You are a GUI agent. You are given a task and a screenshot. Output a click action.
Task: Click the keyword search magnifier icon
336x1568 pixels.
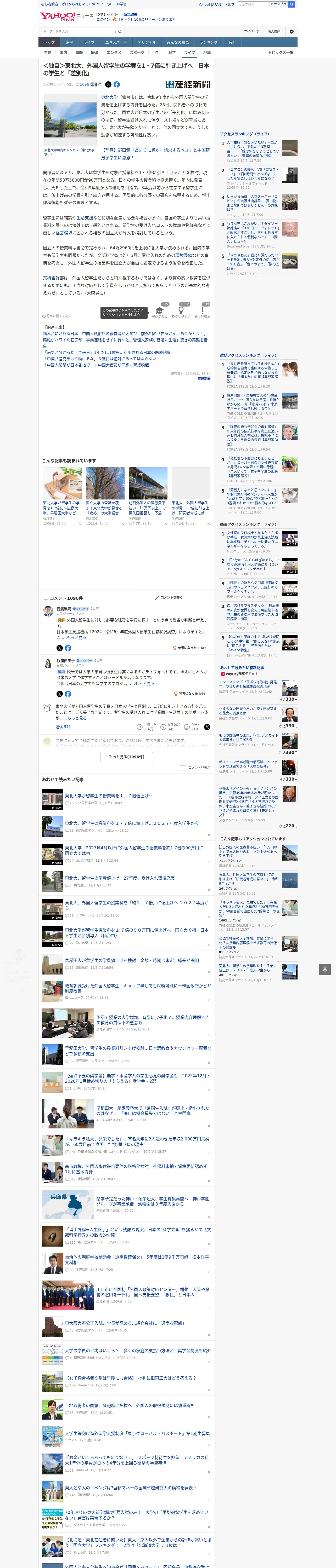(120, 32)
